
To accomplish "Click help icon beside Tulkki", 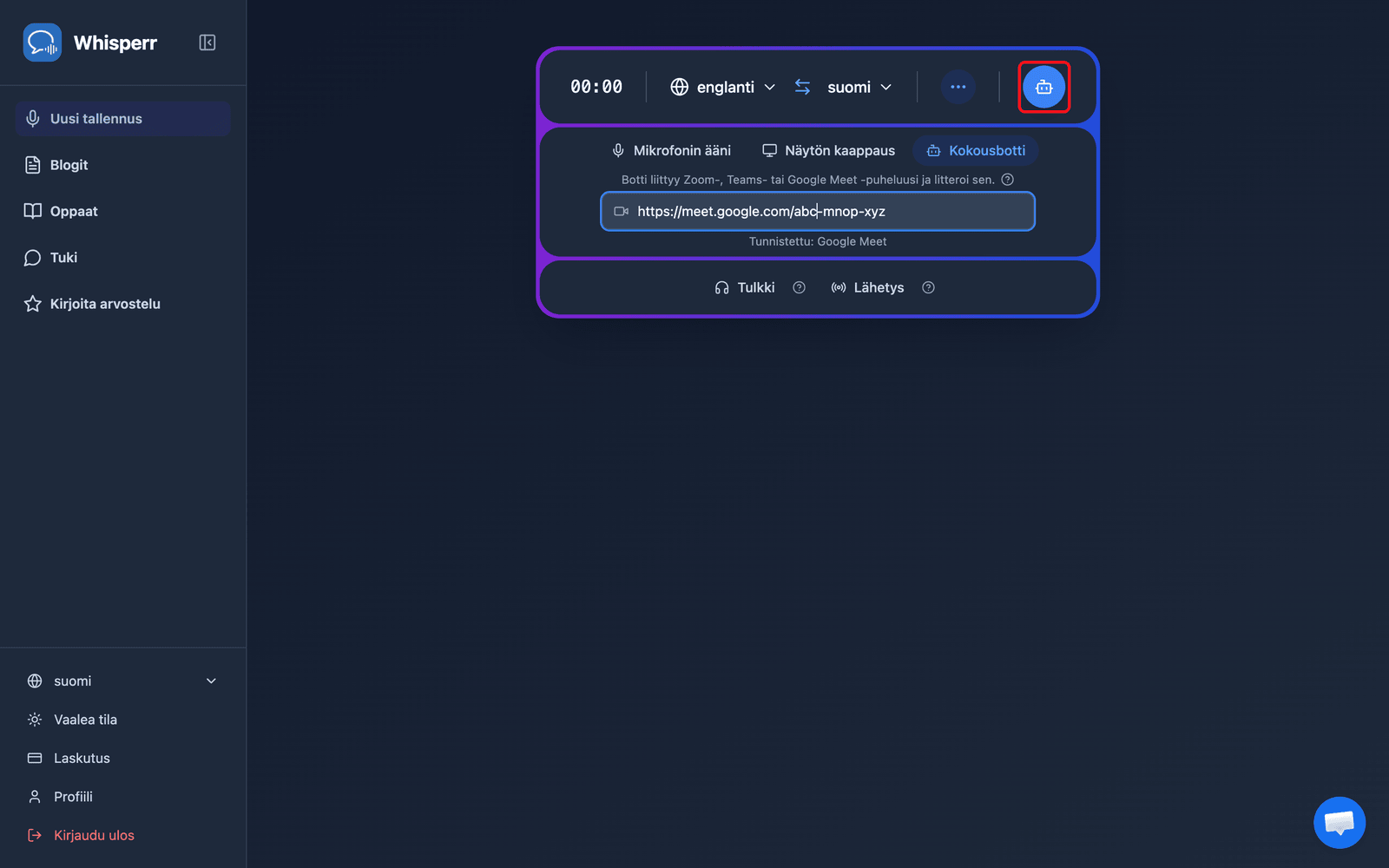I will [x=800, y=287].
